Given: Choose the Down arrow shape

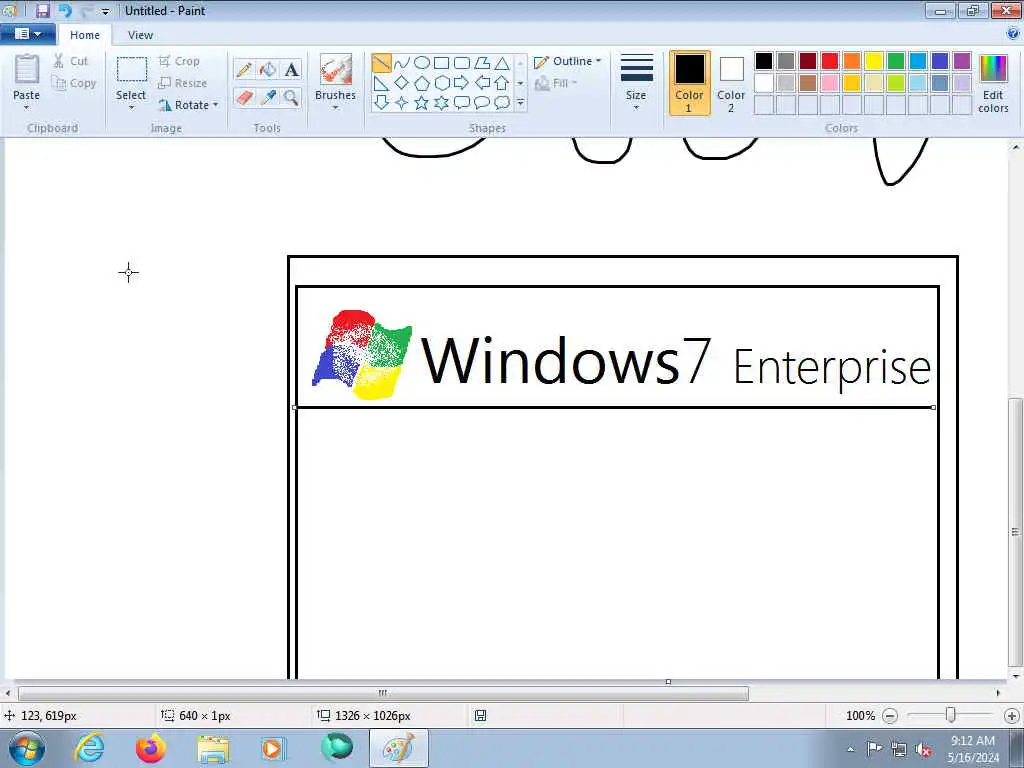Looking at the screenshot, I should tap(381, 103).
